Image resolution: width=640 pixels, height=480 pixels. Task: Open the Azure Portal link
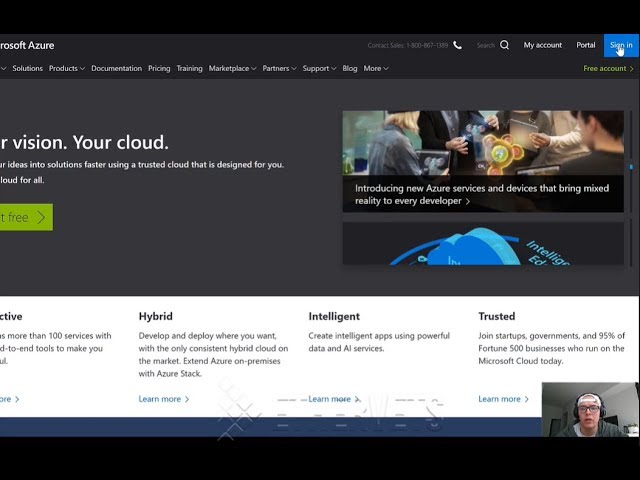pyautogui.click(x=586, y=45)
